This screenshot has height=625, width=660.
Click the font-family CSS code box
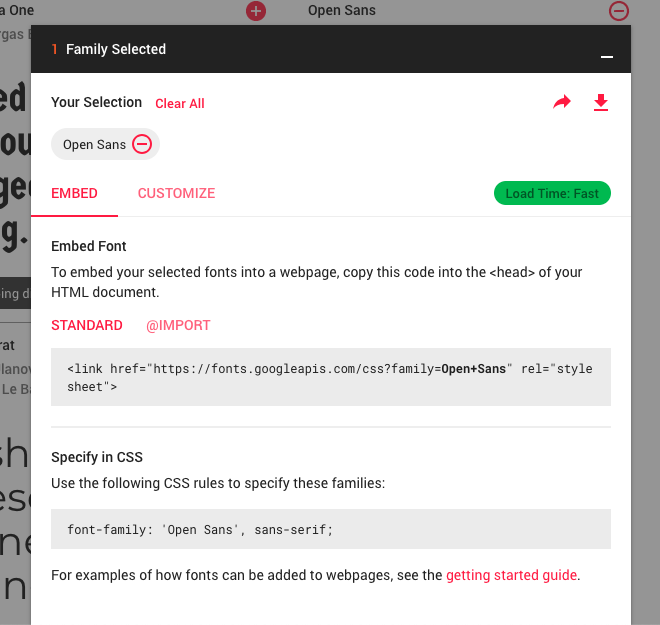(331, 529)
